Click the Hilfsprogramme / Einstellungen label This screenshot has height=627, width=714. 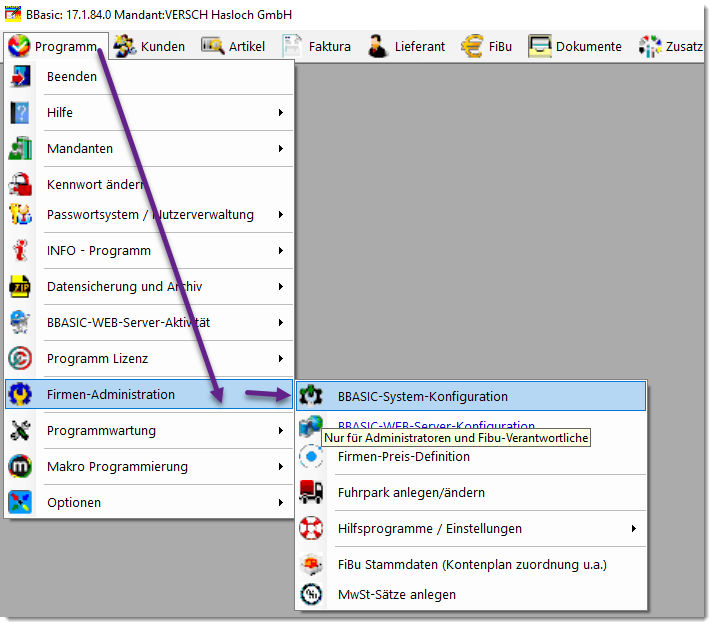click(x=430, y=529)
